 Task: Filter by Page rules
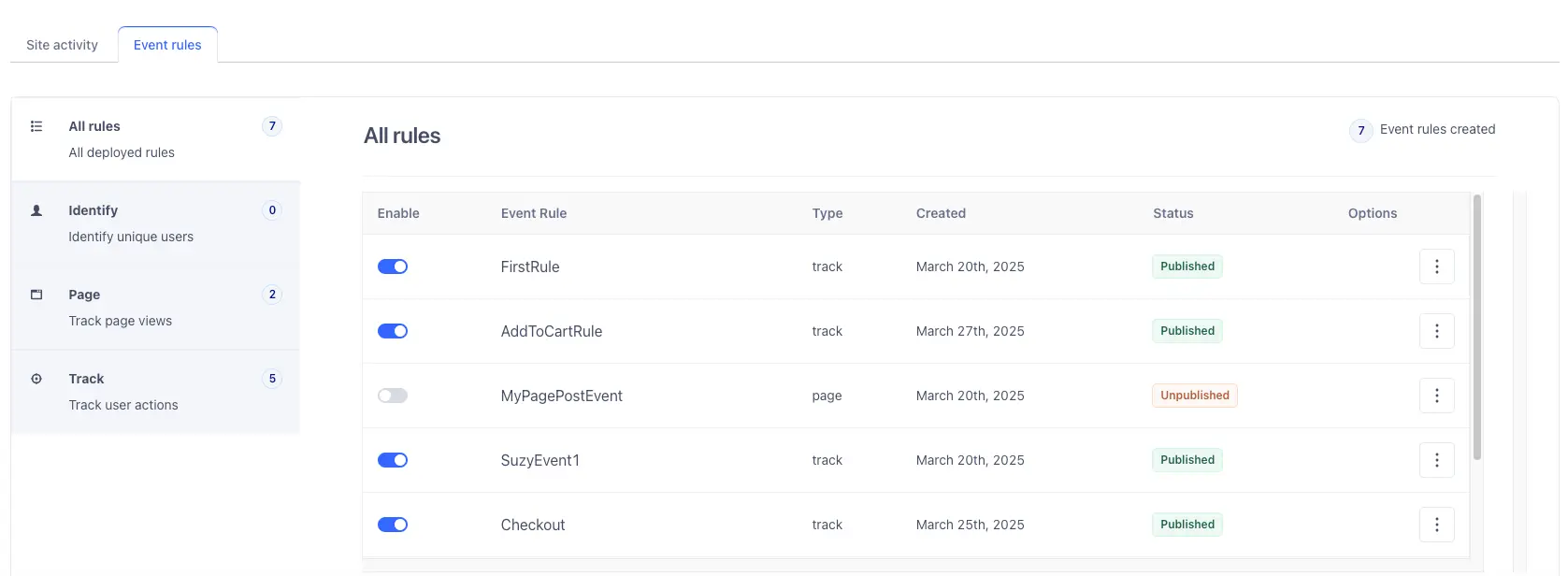155,308
